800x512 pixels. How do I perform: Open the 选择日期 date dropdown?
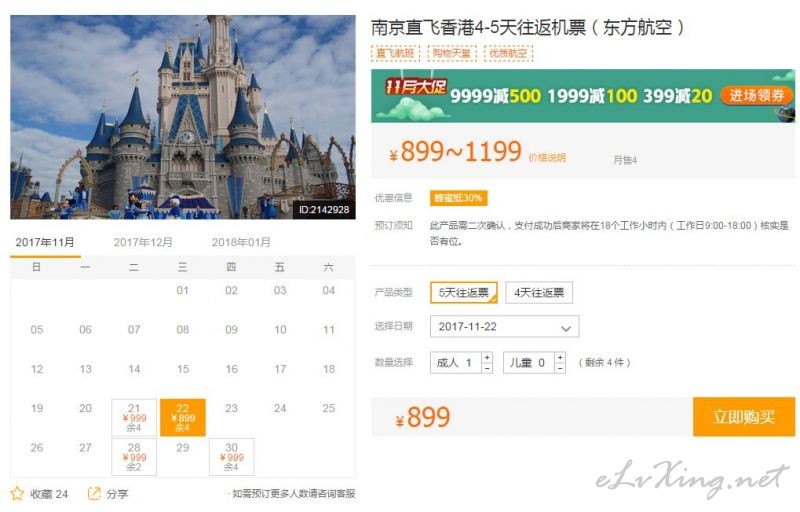(x=505, y=326)
